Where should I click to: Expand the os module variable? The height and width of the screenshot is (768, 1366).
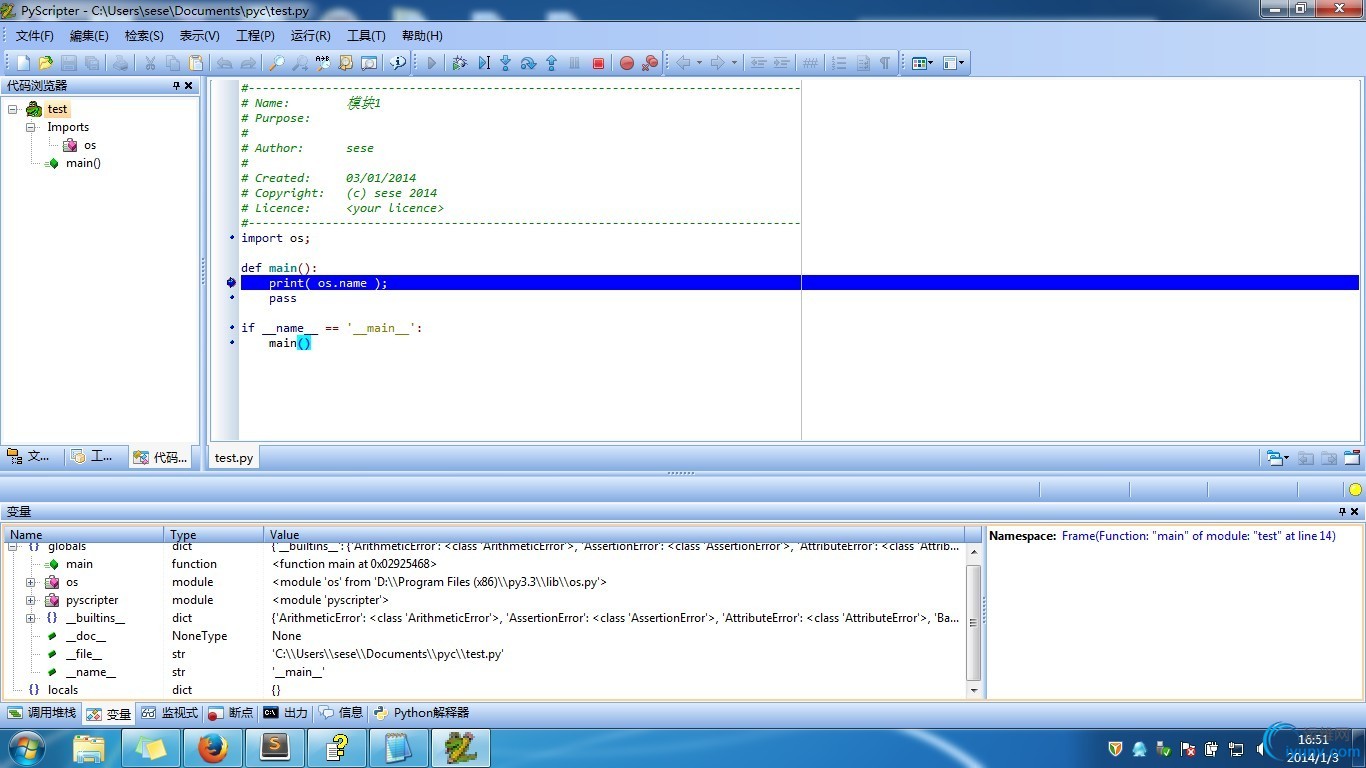click(31, 582)
